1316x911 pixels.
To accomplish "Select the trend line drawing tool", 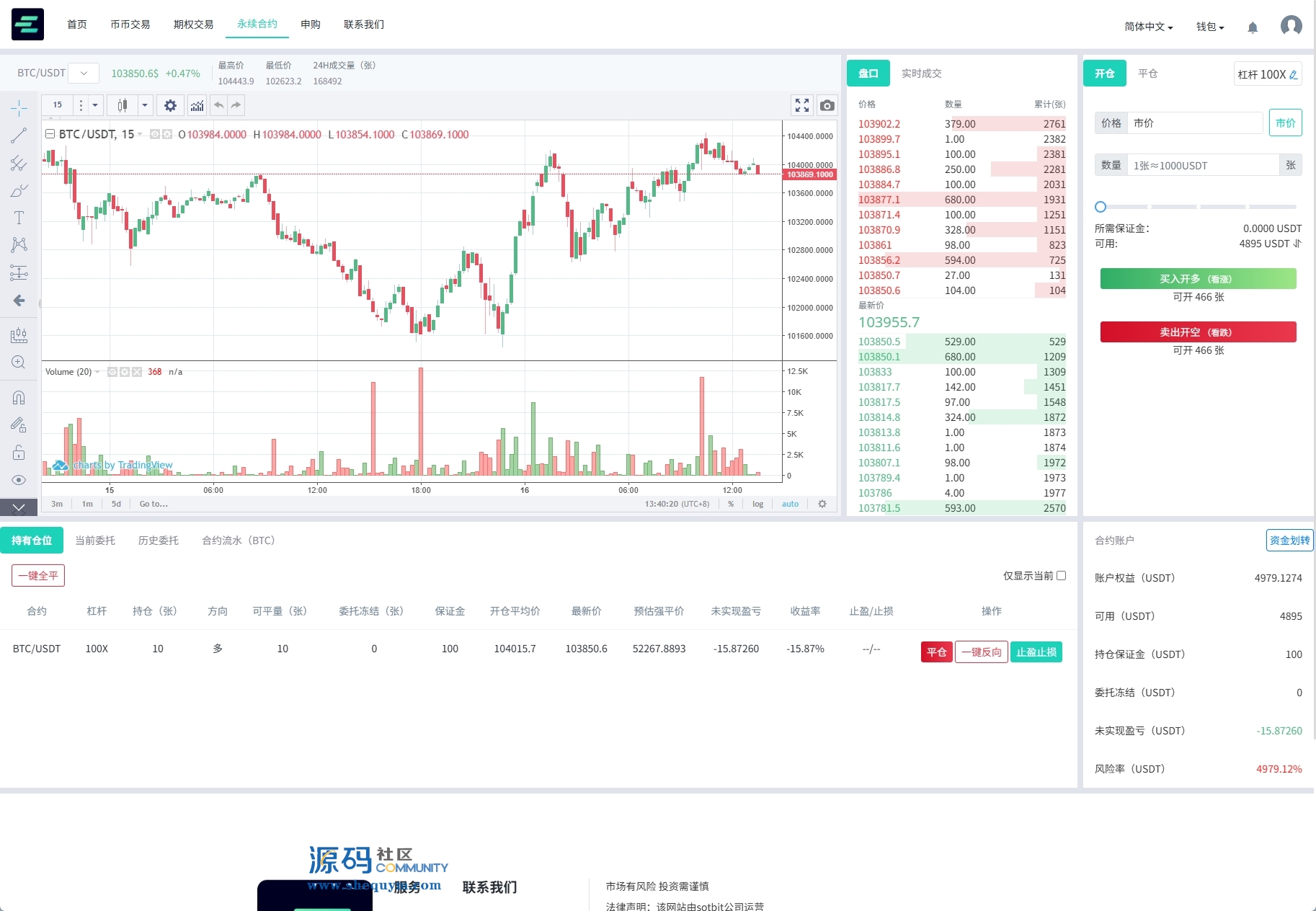I will coord(19,135).
